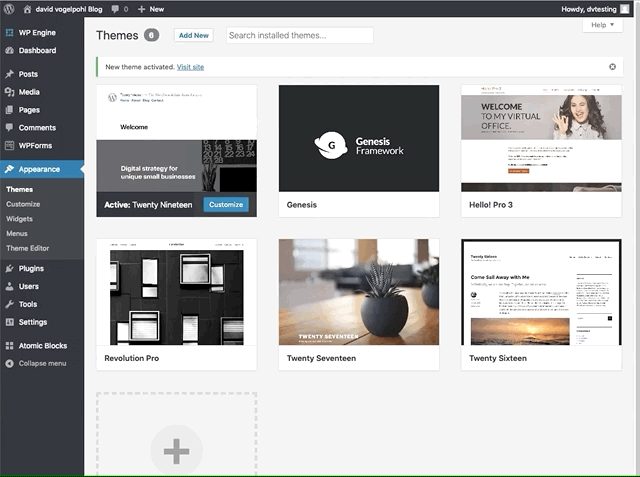The image size is (640, 477).
Task: Select the Twenty Seventeen theme thumbnail
Action: tap(359, 292)
